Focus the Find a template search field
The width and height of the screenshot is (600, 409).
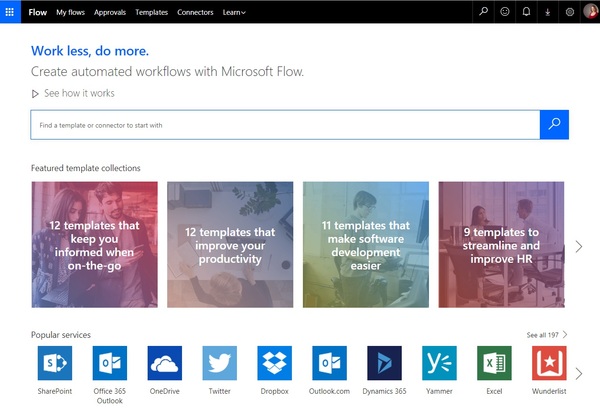(x=285, y=125)
